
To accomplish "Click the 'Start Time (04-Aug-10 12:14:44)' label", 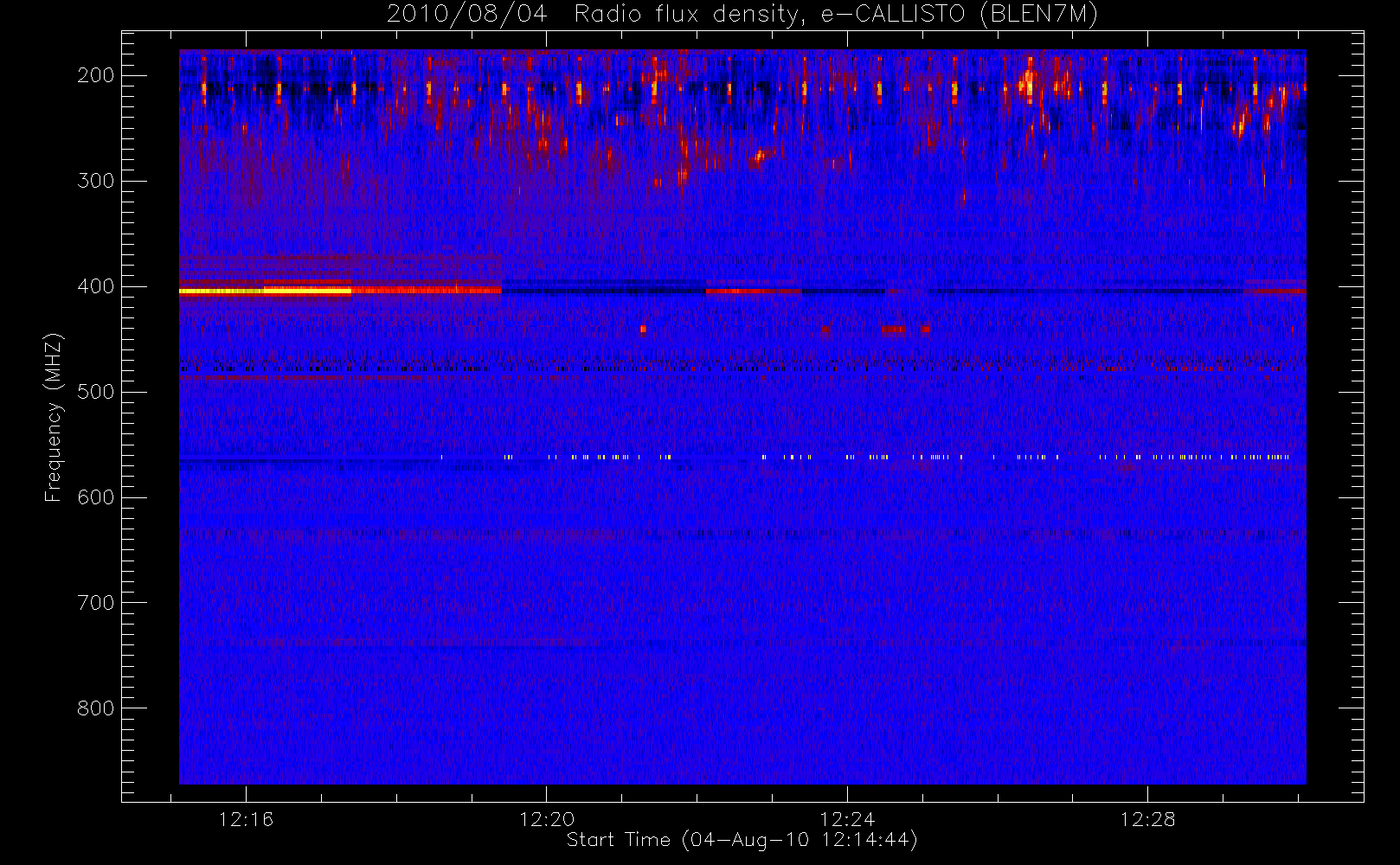I will tap(742, 840).
